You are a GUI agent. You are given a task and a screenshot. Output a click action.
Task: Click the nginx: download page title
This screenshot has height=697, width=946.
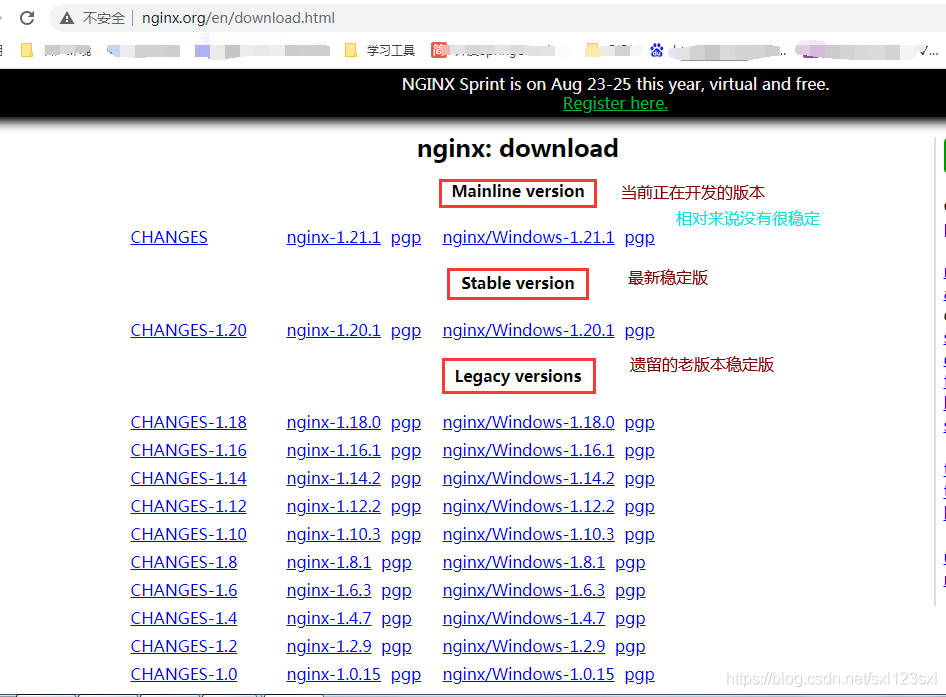click(x=518, y=149)
